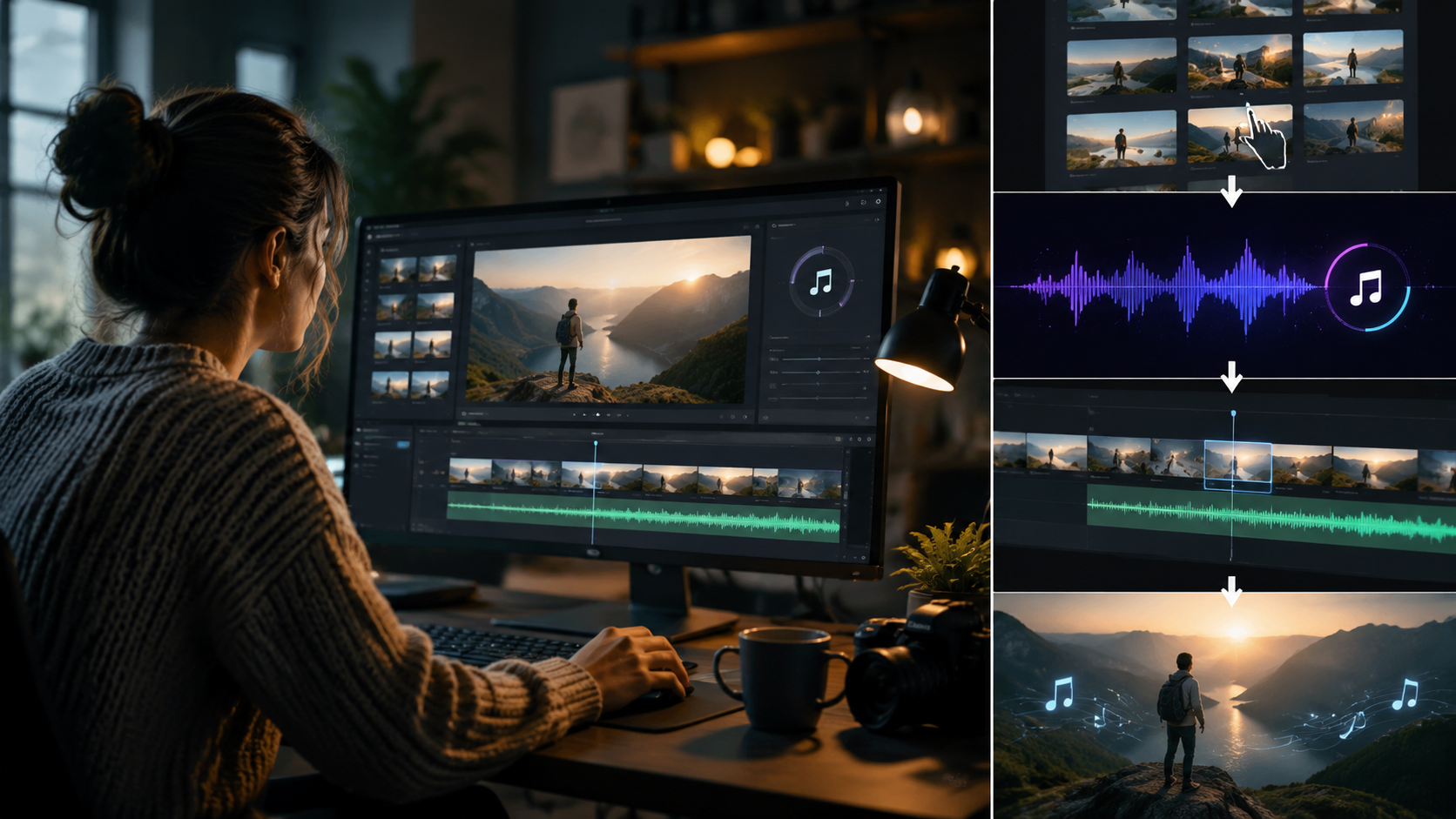The image size is (1456, 819).
Task: Select the green audio track in the enlarged timeline
Action: (x=1271, y=517)
